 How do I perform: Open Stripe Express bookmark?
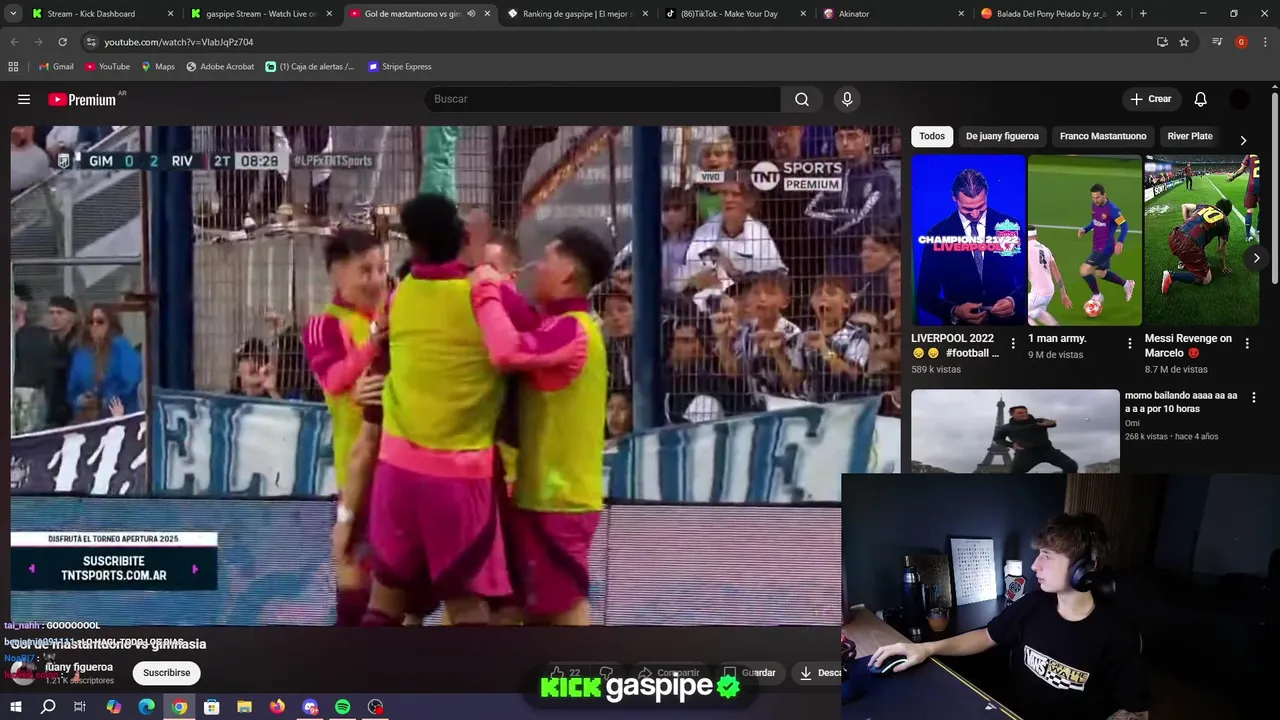(400, 66)
